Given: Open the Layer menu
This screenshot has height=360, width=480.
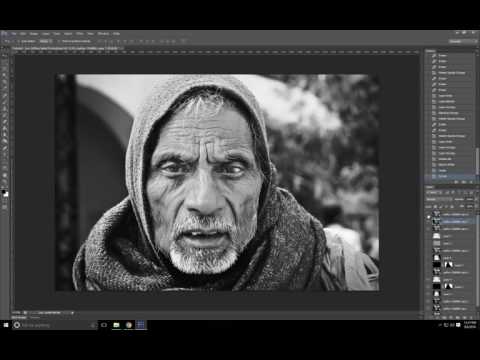Looking at the screenshot, I should [x=46, y=34].
